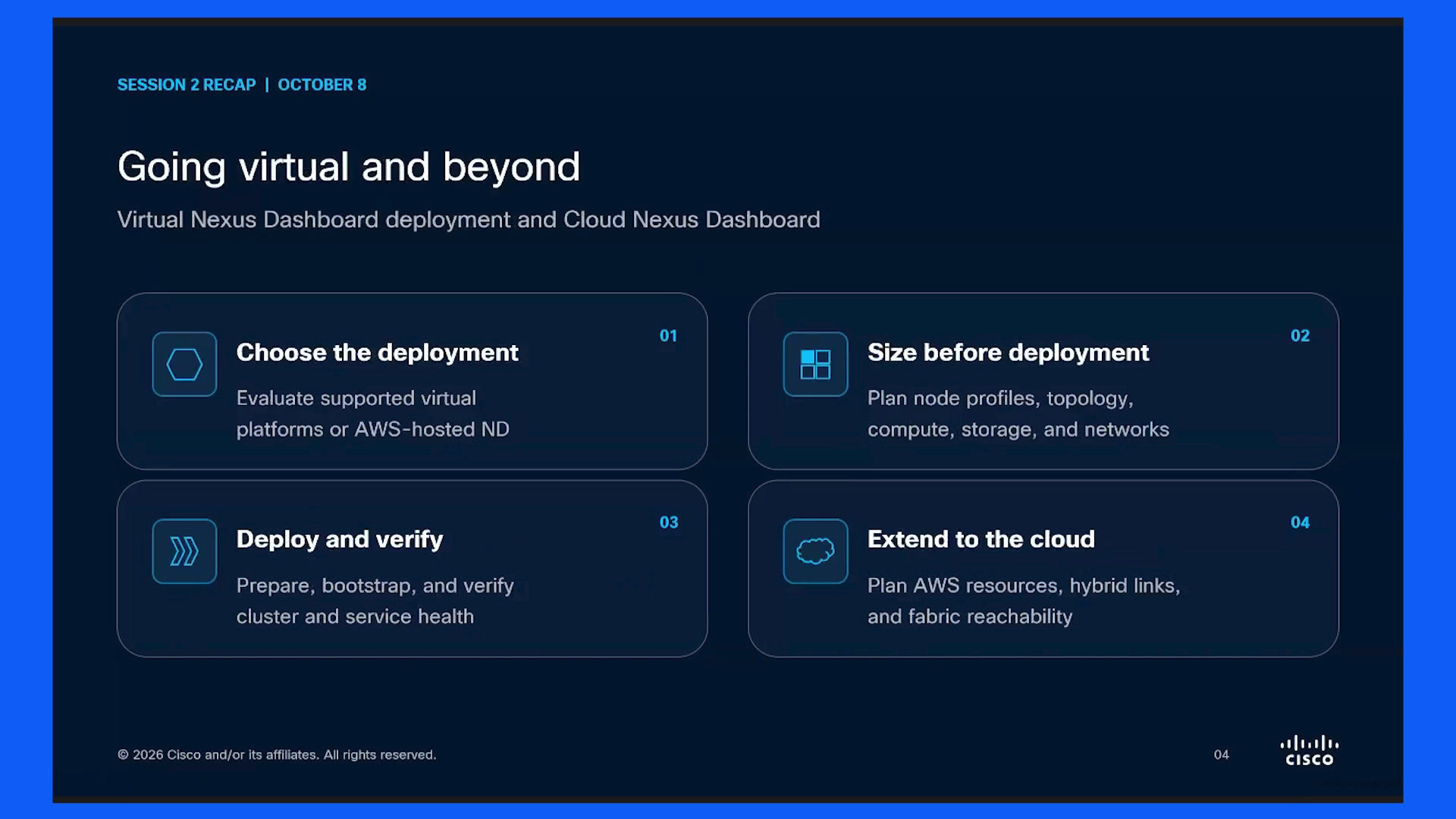Screen dimensions: 1456x819
Task: Click card number 02
Action: pos(1300,336)
